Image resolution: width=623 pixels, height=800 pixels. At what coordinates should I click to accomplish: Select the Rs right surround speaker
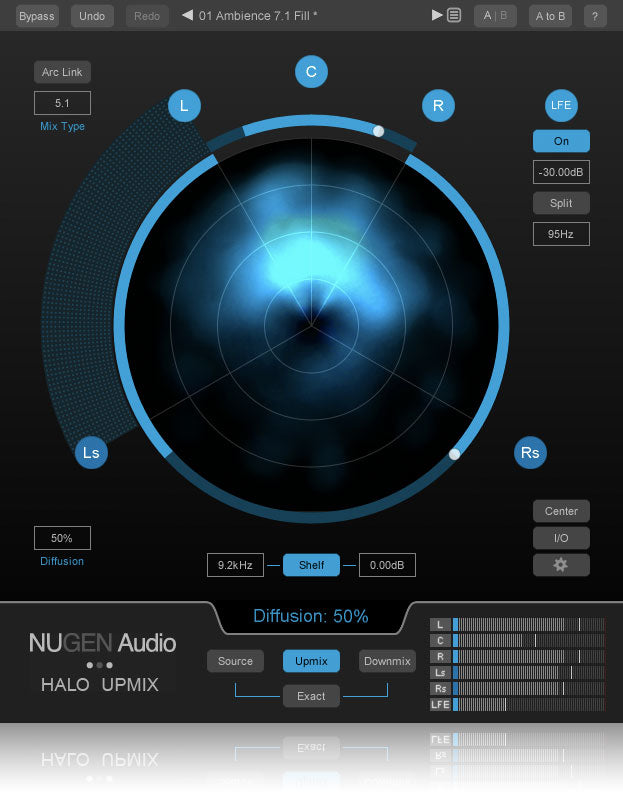(530, 453)
